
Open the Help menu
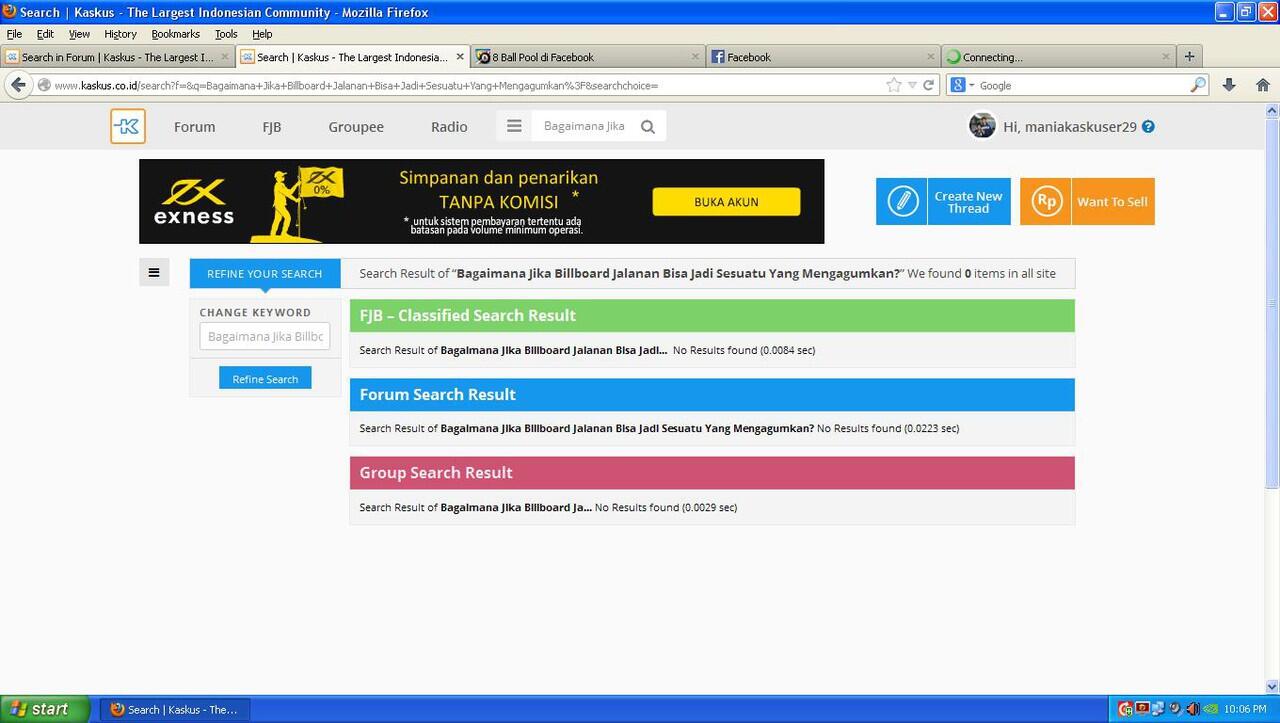pyautogui.click(x=262, y=34)
